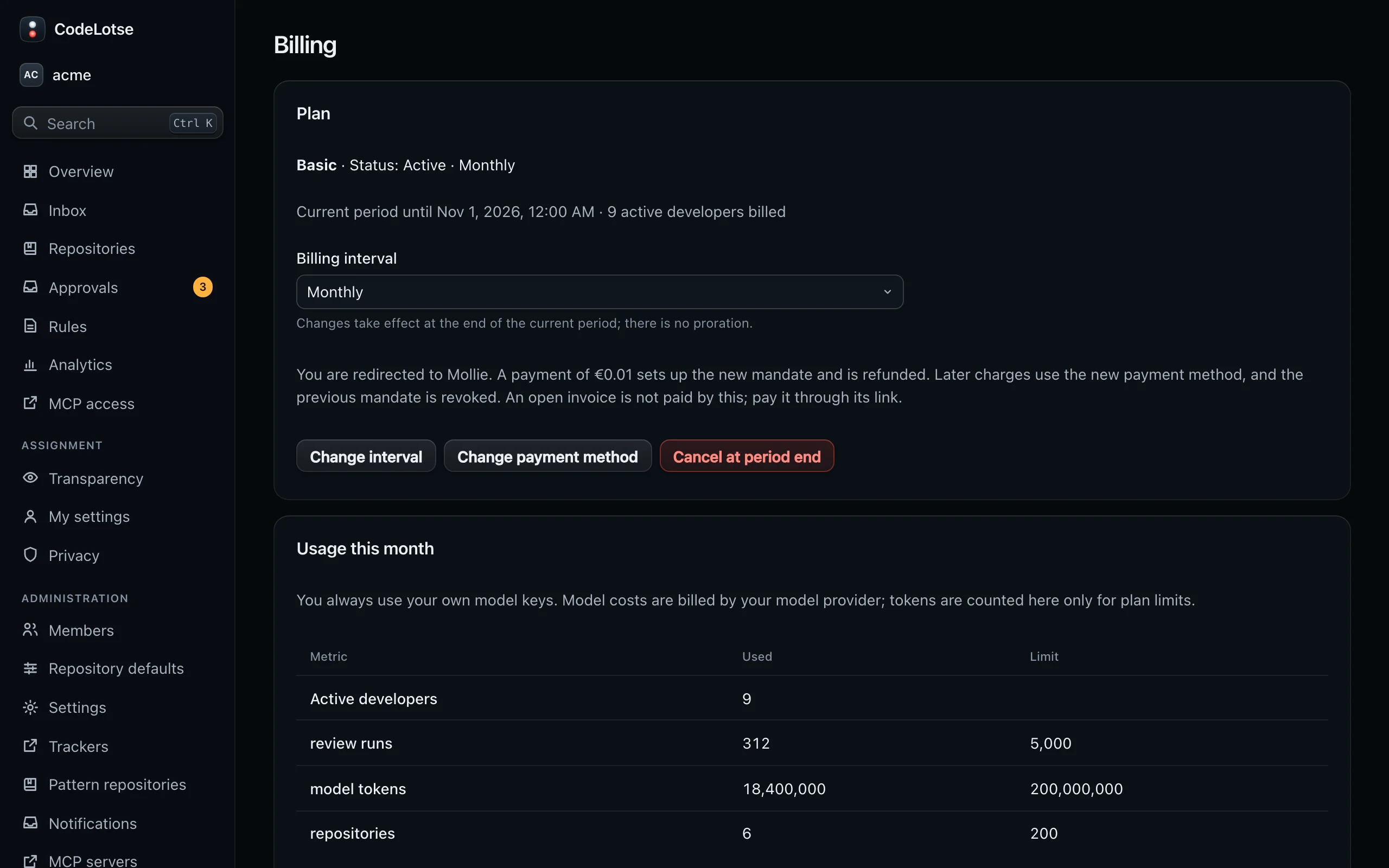Image resolution: width=1389 pixels, height=868 pixels.
Task: Click the Analytics bar chart icon
Action: coord(30,365)
